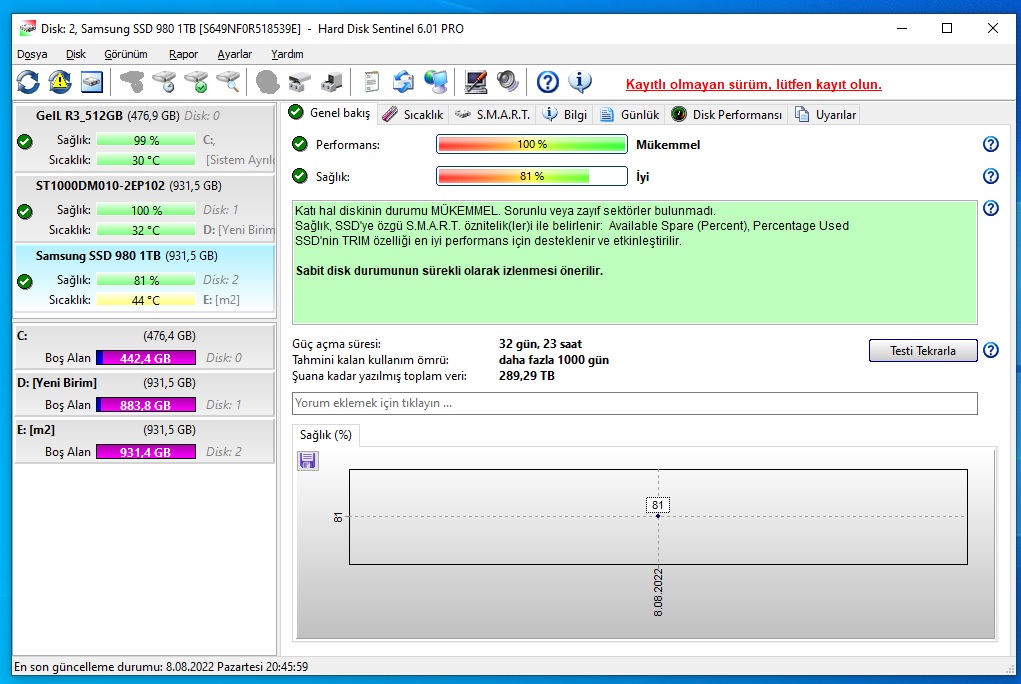The image size is (1021, 684).
Task: Switch to the Günlük tab
Action: 629,115
